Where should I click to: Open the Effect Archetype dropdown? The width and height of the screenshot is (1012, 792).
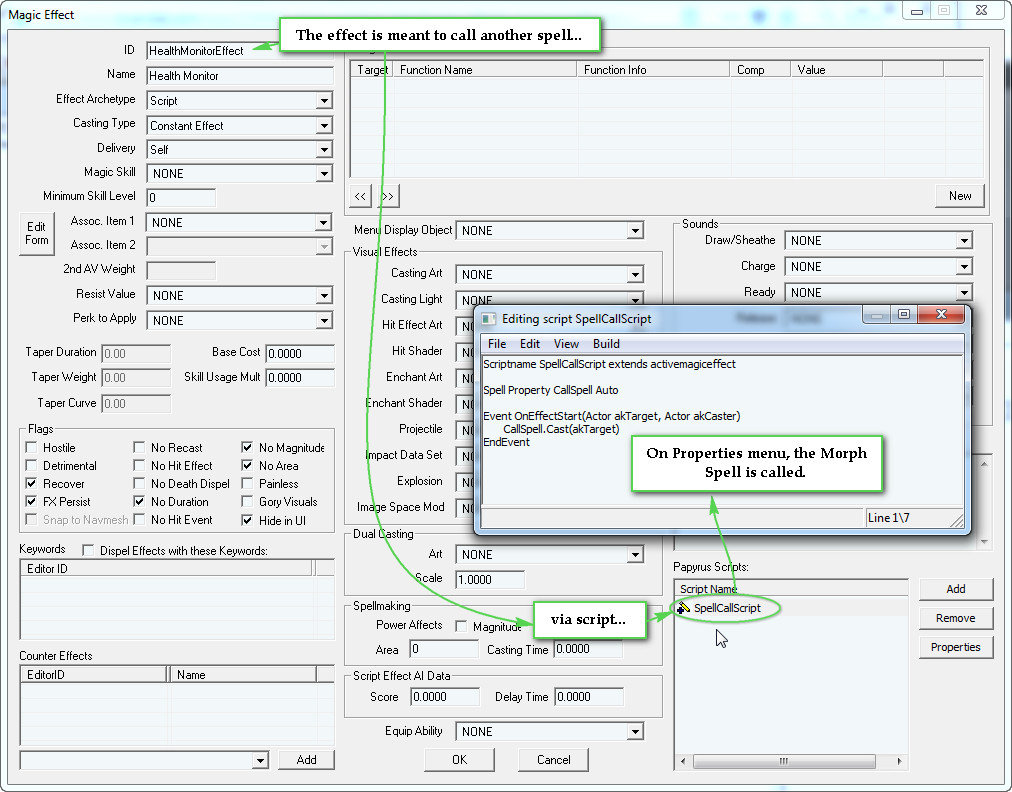[x=323, y=101]
